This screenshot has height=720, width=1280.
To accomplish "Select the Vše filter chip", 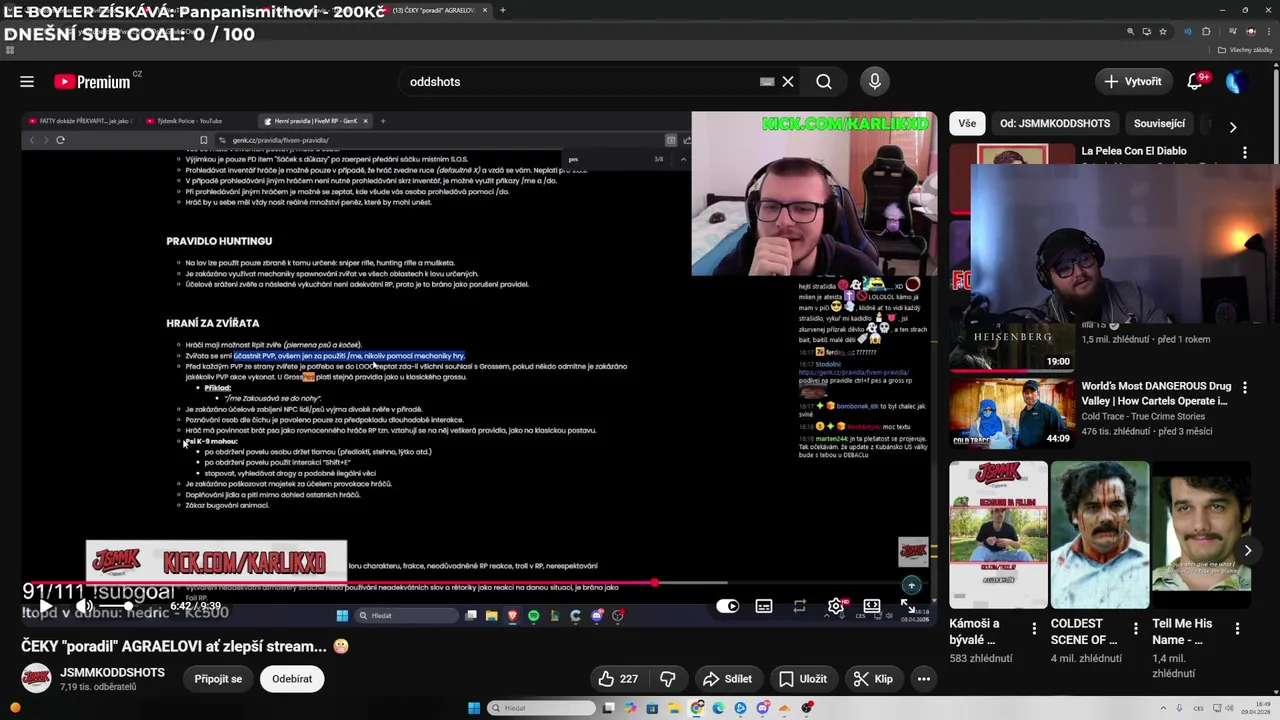I will pyautogui.click(x=967, y=123).
